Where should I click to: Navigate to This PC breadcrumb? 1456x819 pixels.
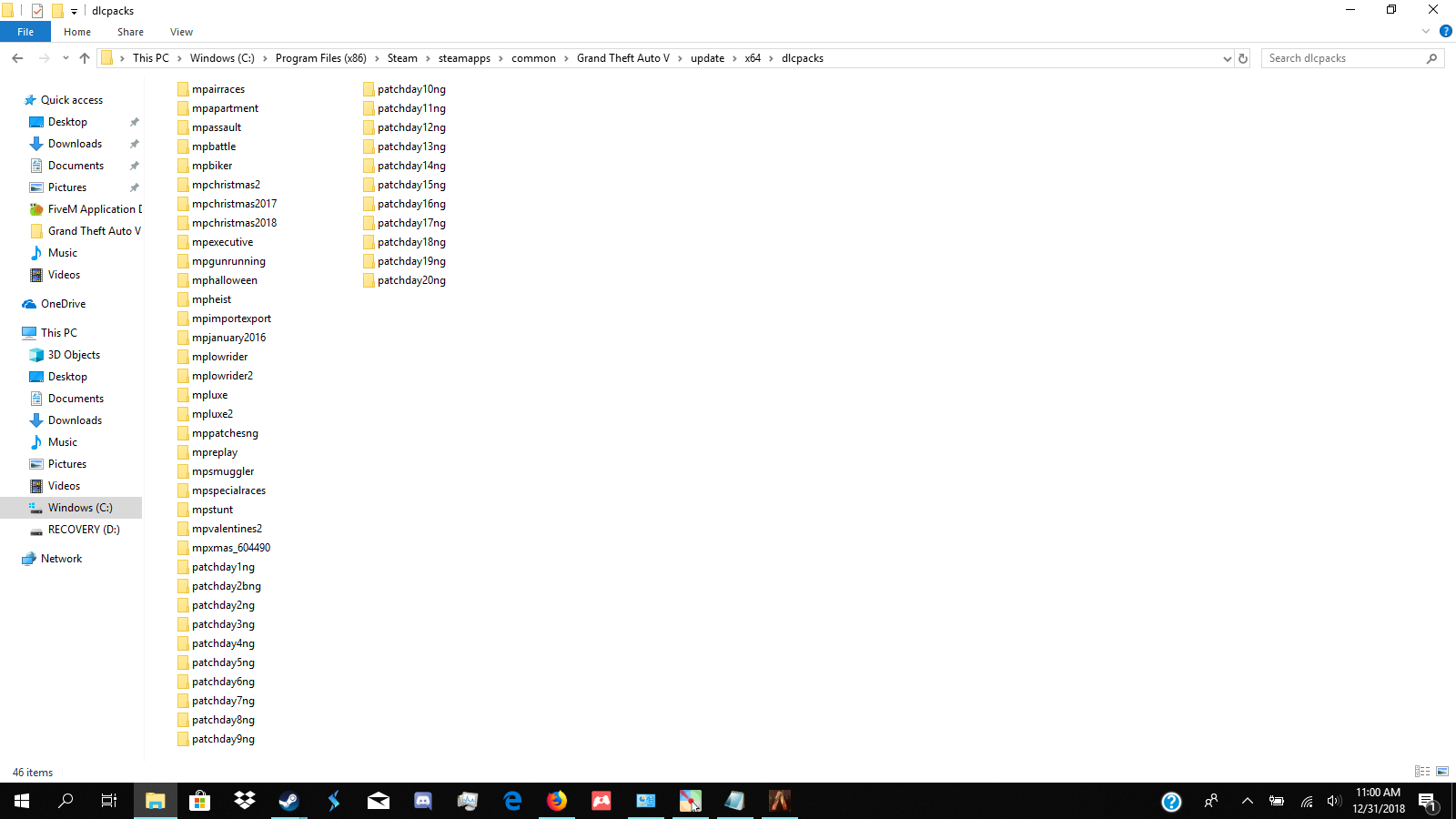click(151, 58)
